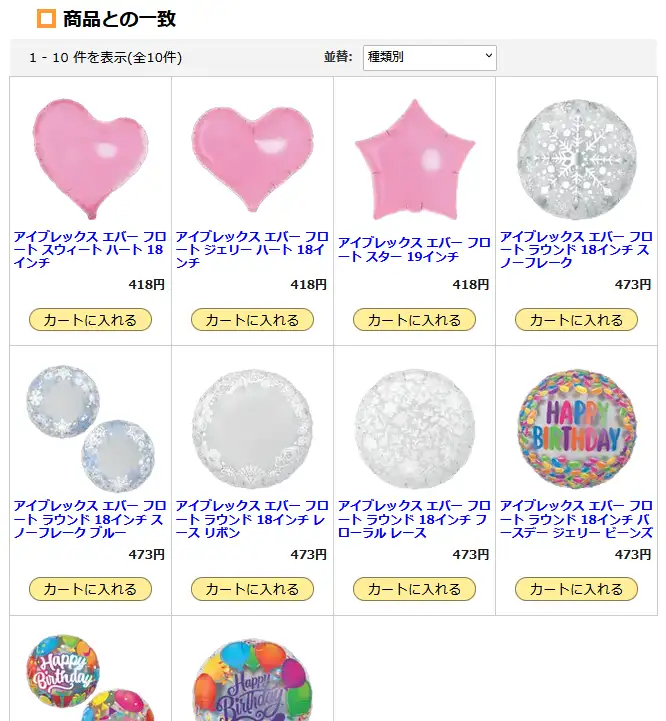Click the silver snowflake round balloon image

577,159
